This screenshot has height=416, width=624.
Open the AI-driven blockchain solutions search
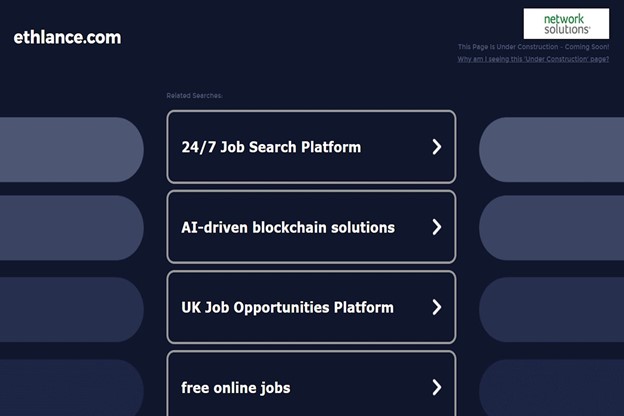(311, 227)
